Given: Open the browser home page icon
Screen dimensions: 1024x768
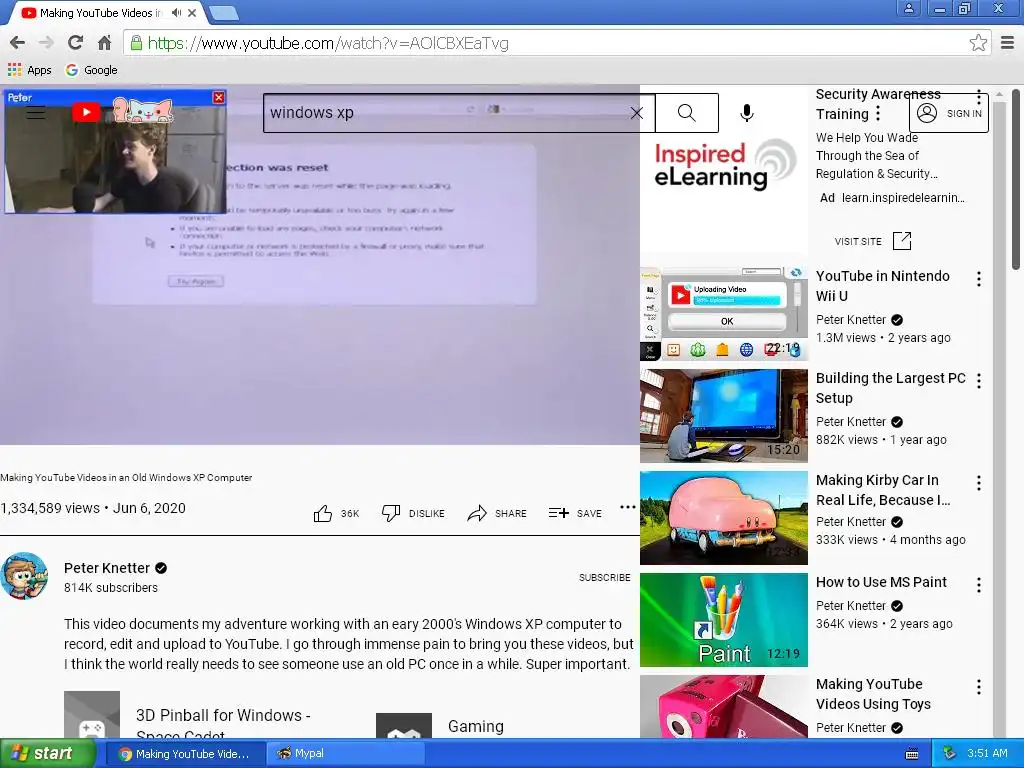Looking at the screenshot, I should (104, 43).
